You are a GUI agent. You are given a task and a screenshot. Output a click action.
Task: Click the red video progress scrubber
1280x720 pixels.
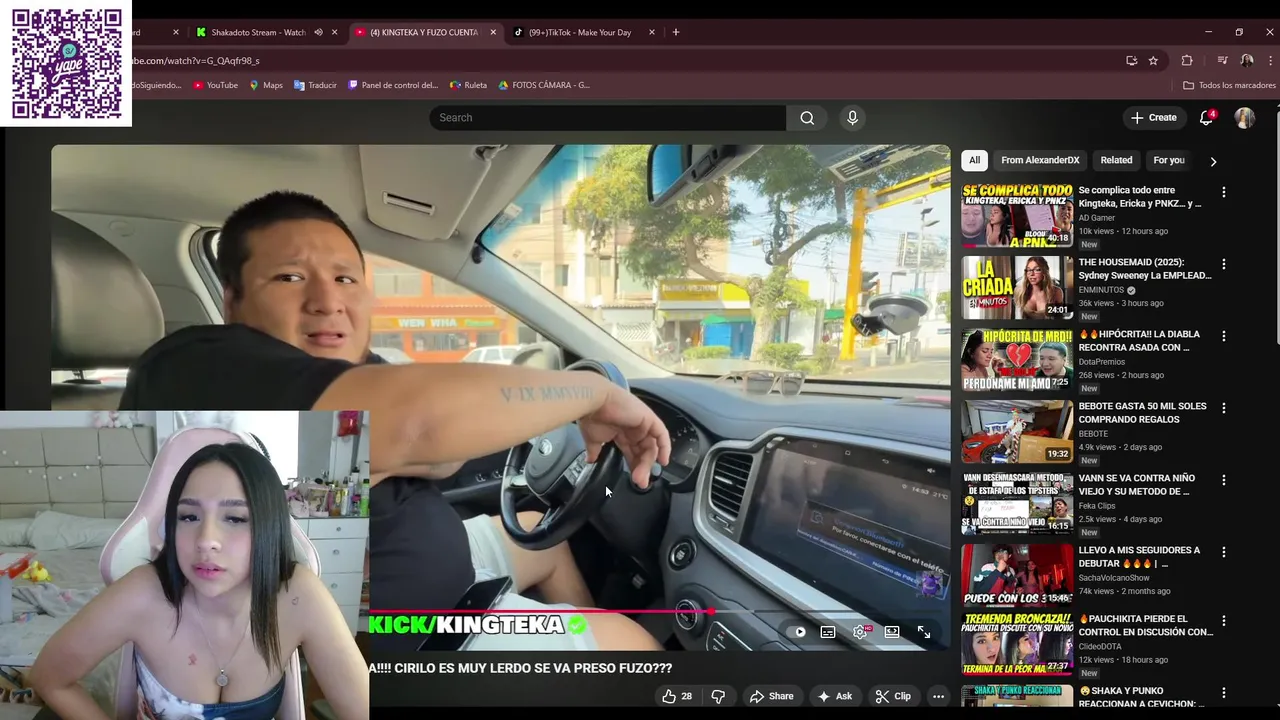tap(710, 611)
